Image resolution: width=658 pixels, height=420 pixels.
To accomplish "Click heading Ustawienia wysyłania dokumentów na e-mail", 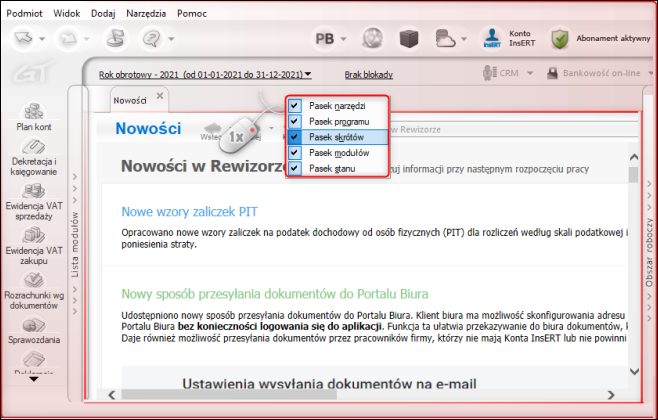I will click(x=329, y=383).
